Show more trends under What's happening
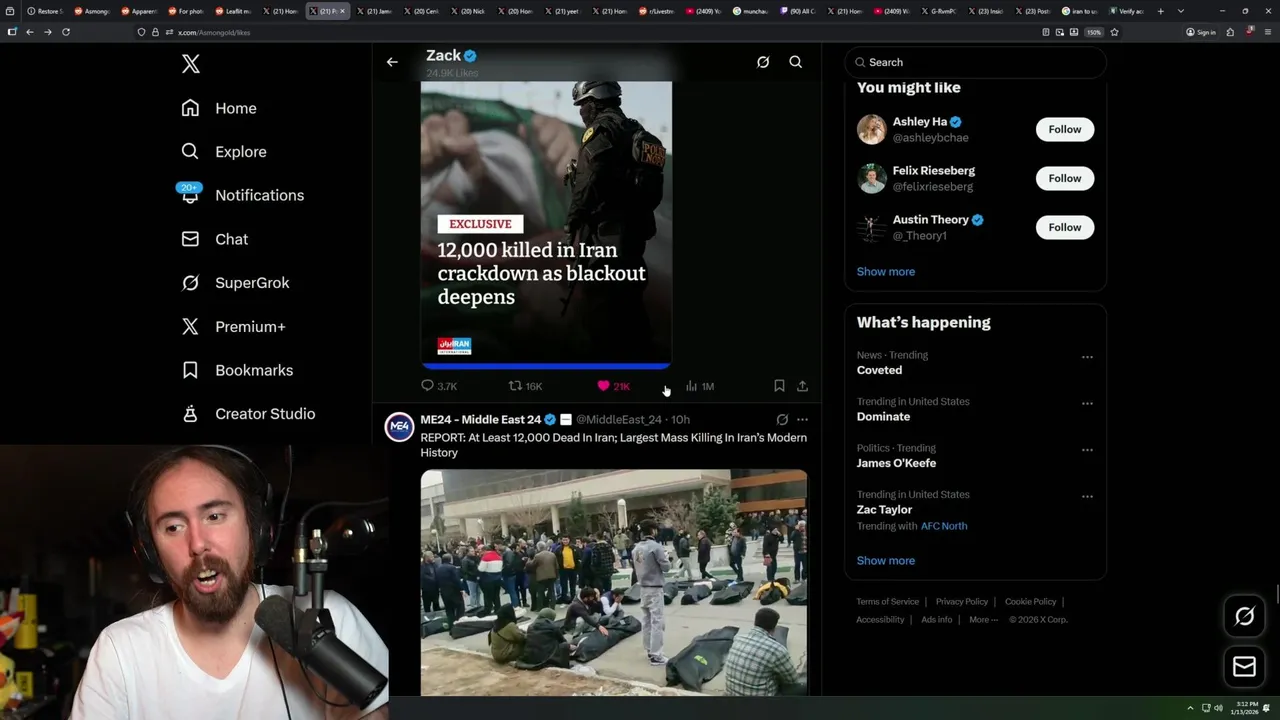Viewport: 1280px width, 720px height. point(885,561)
